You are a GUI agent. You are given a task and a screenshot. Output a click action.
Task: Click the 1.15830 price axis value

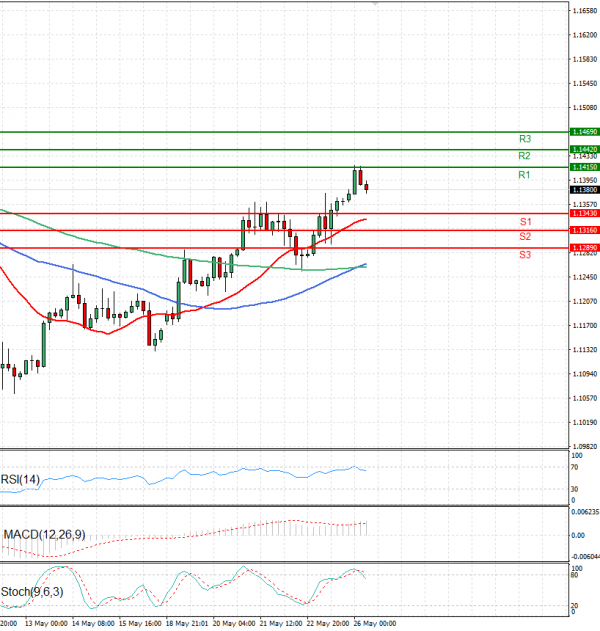[x=585, y=60]
